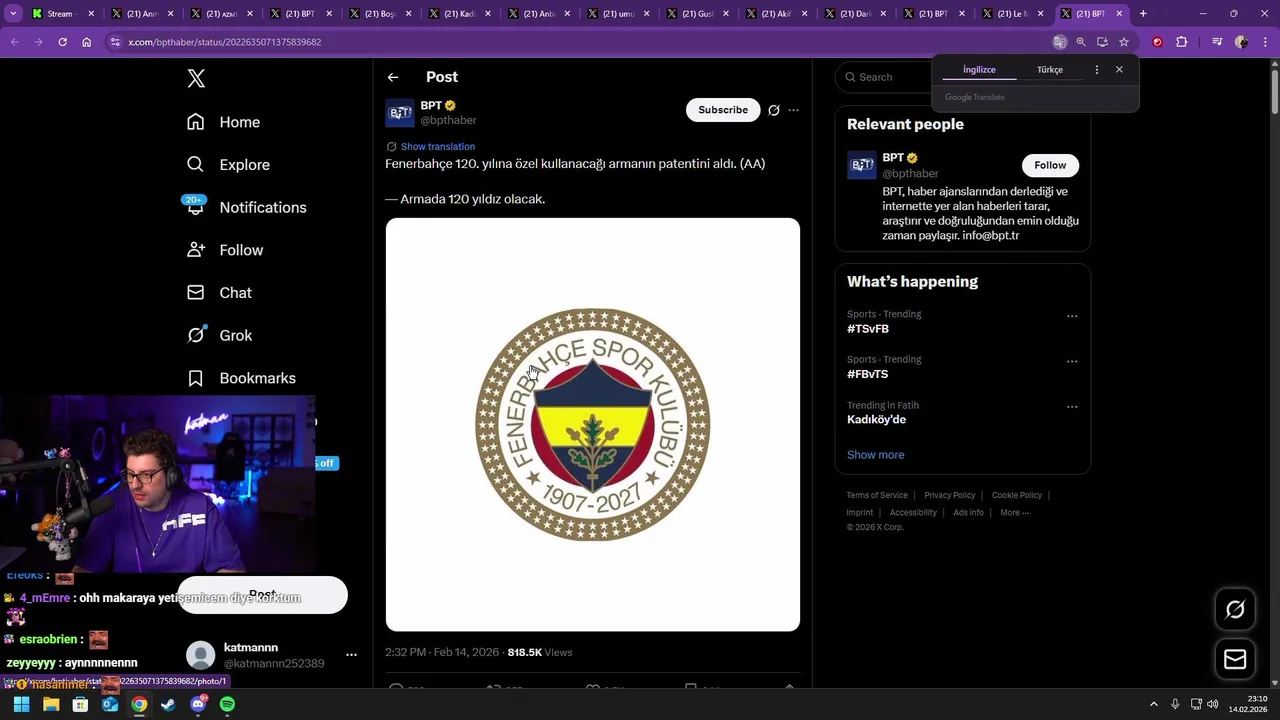Viewport: 1280px width, 720px height.
Task: Open the post's three-dot more menu
Action: tap(794, 110)
